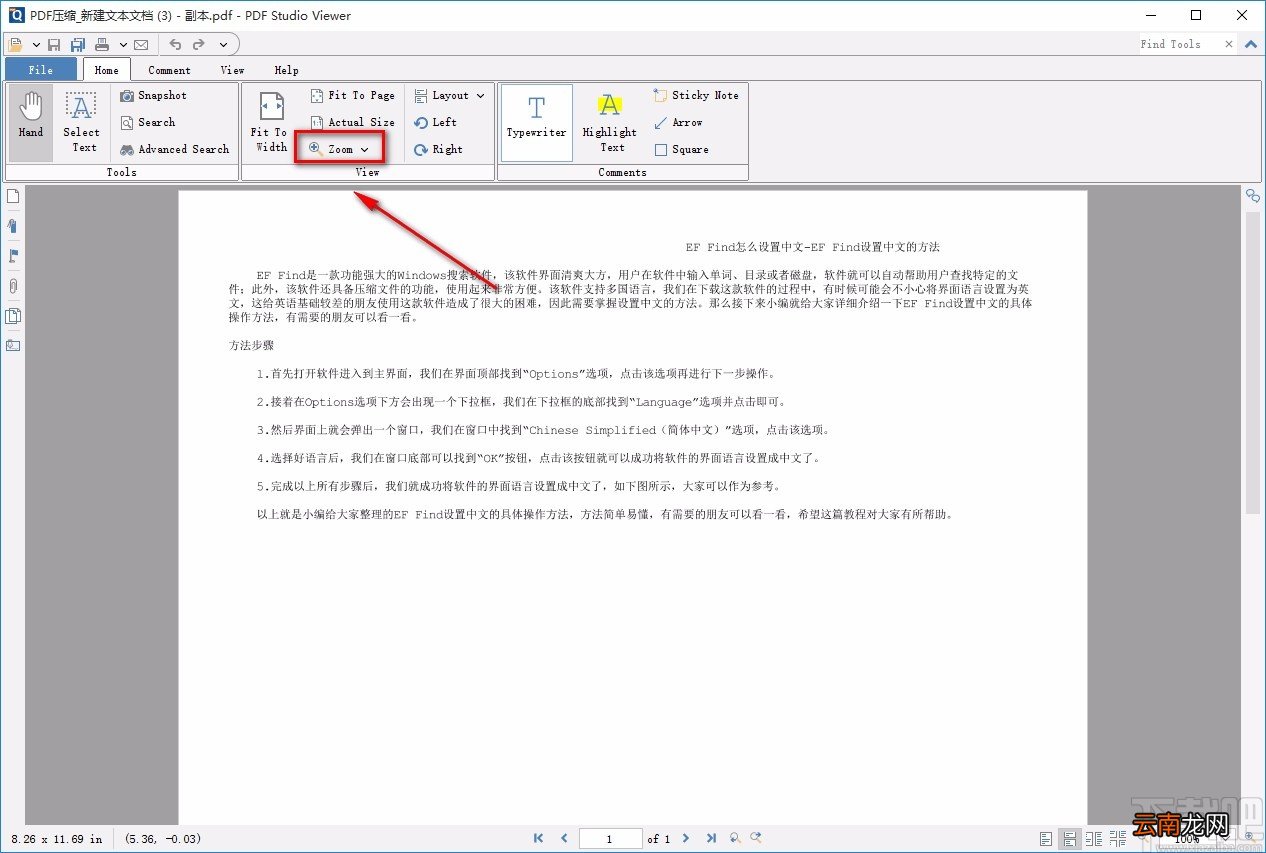Switch to single continuous layout in status bar
The height and width of the screenshot is (853, 1266).
(x=1070, y=838)
